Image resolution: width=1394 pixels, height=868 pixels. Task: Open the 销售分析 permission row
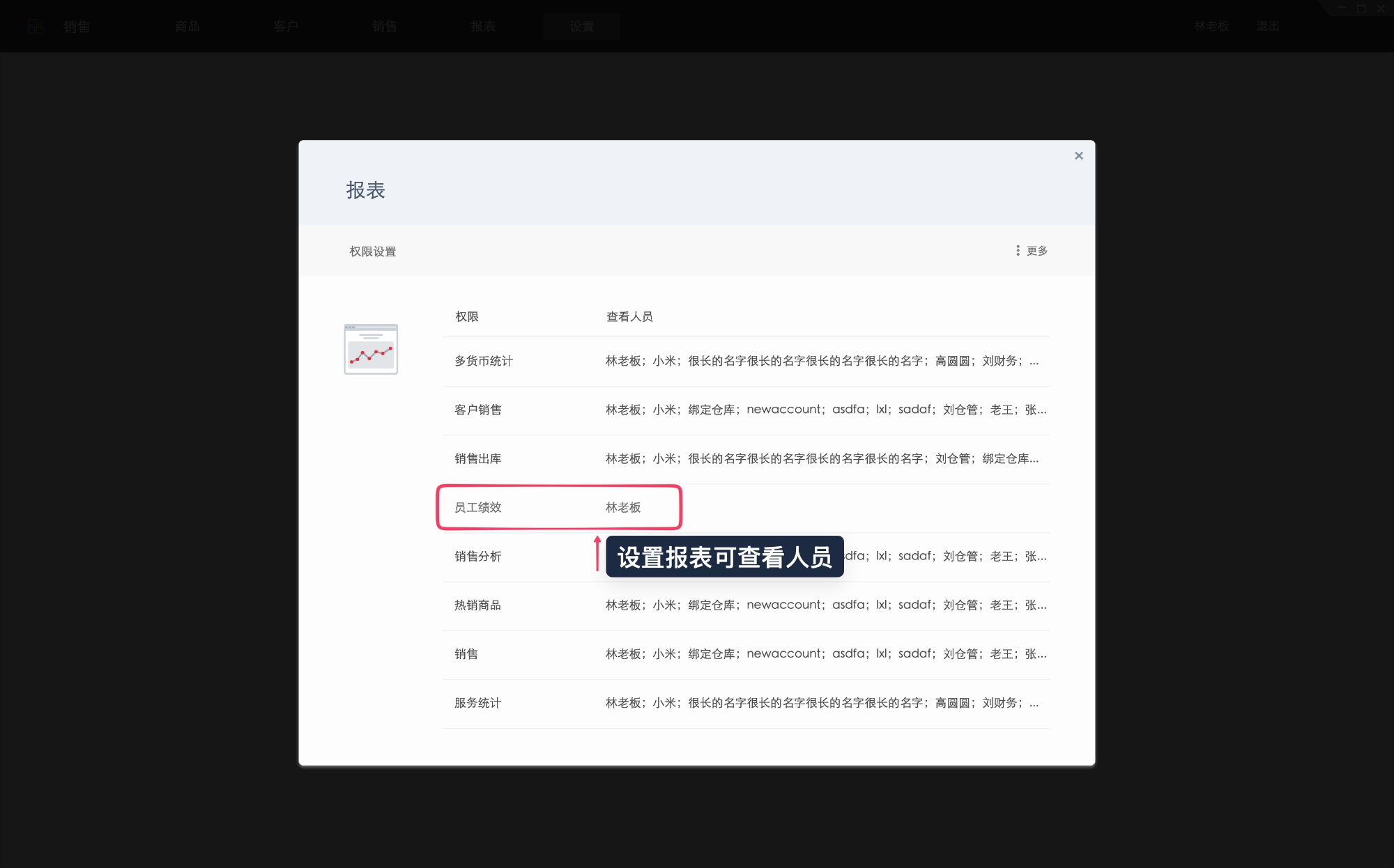(746, 557)
